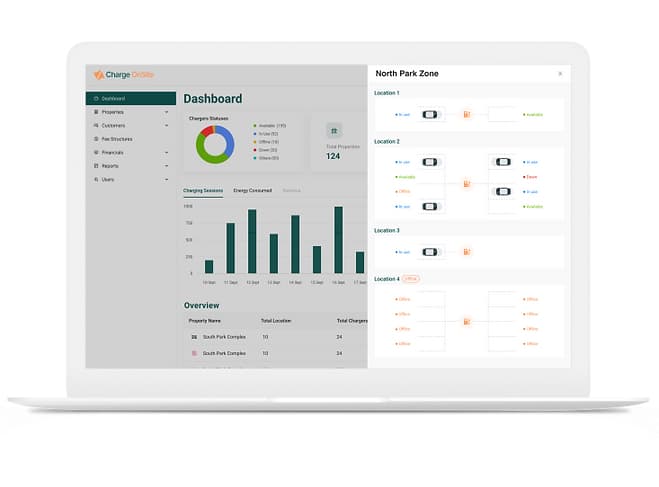Image resolution: width=659 pixels, height=487 pixels.
Task: Expand the Customers sidebar menu
Action: pos(167,126)
